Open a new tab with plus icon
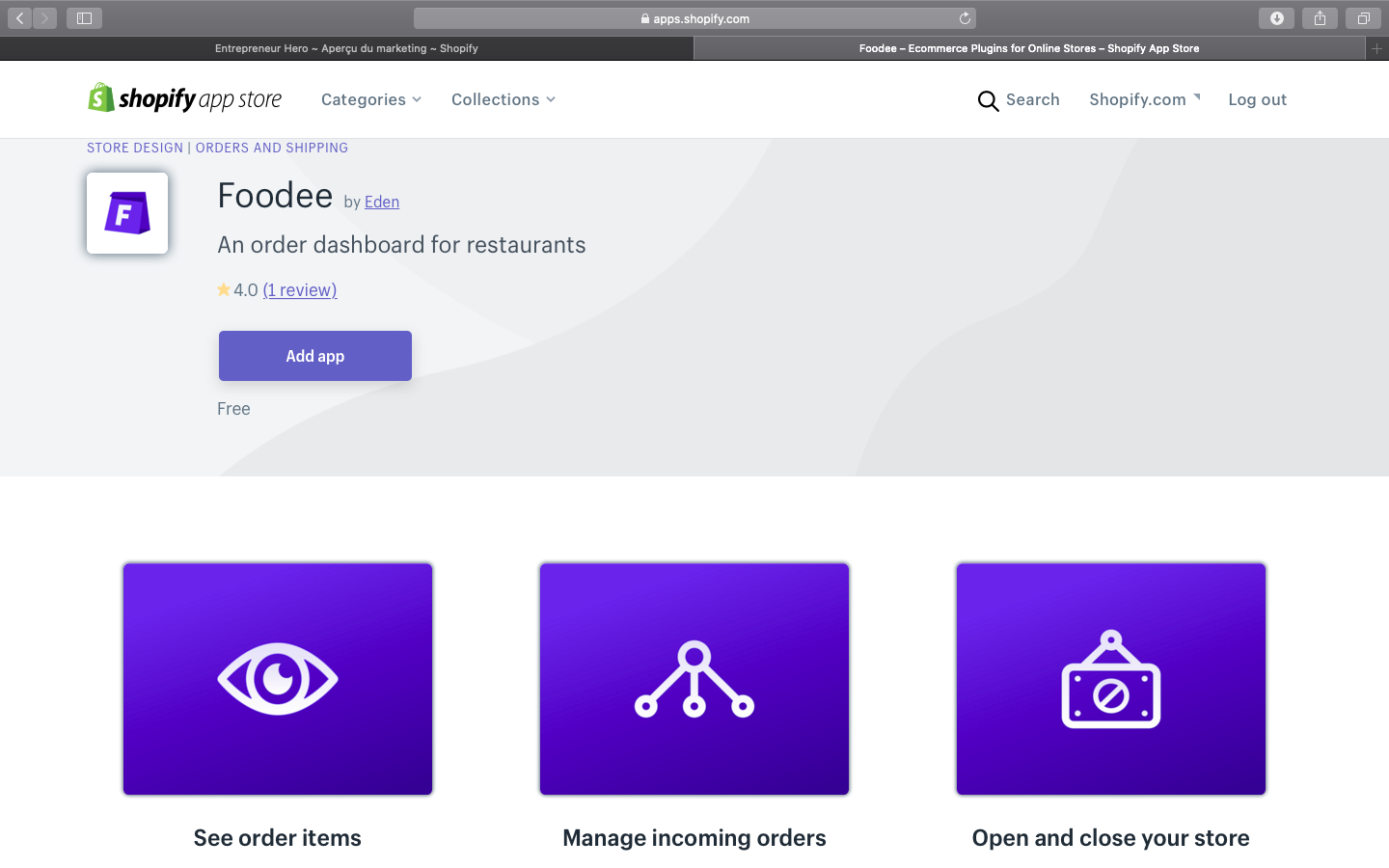1389x868 pixels. [x=1376, y=48]
